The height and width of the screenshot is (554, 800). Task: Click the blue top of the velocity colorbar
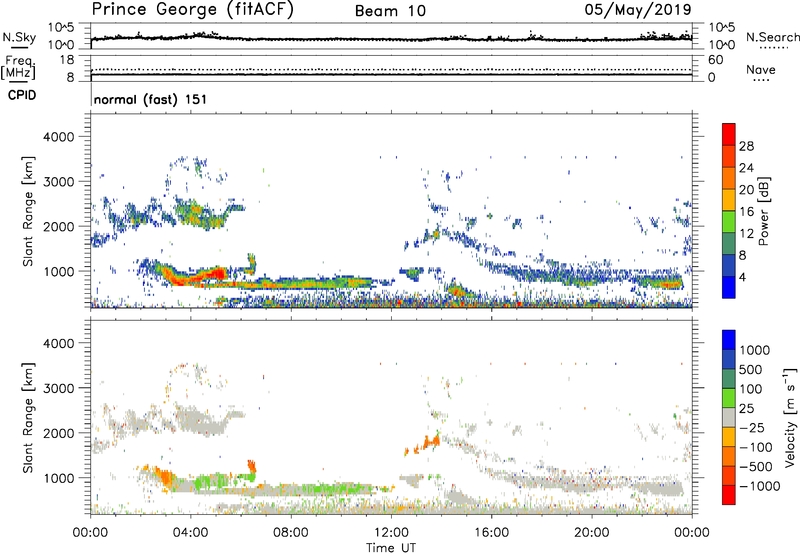729,339
